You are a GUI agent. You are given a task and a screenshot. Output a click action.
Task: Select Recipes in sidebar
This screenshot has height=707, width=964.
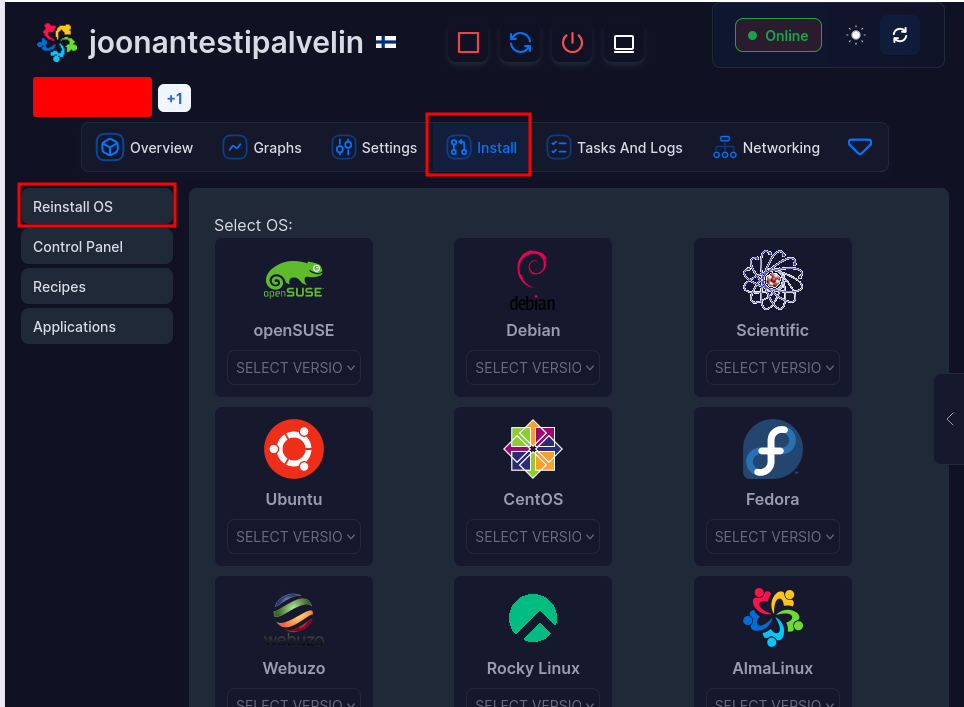(x=97, y=286)
